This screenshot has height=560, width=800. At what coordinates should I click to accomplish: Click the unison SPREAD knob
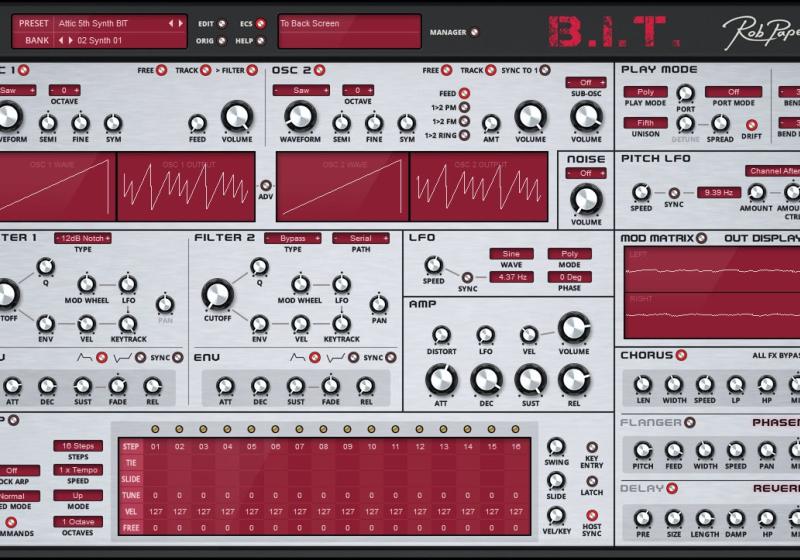720,123
